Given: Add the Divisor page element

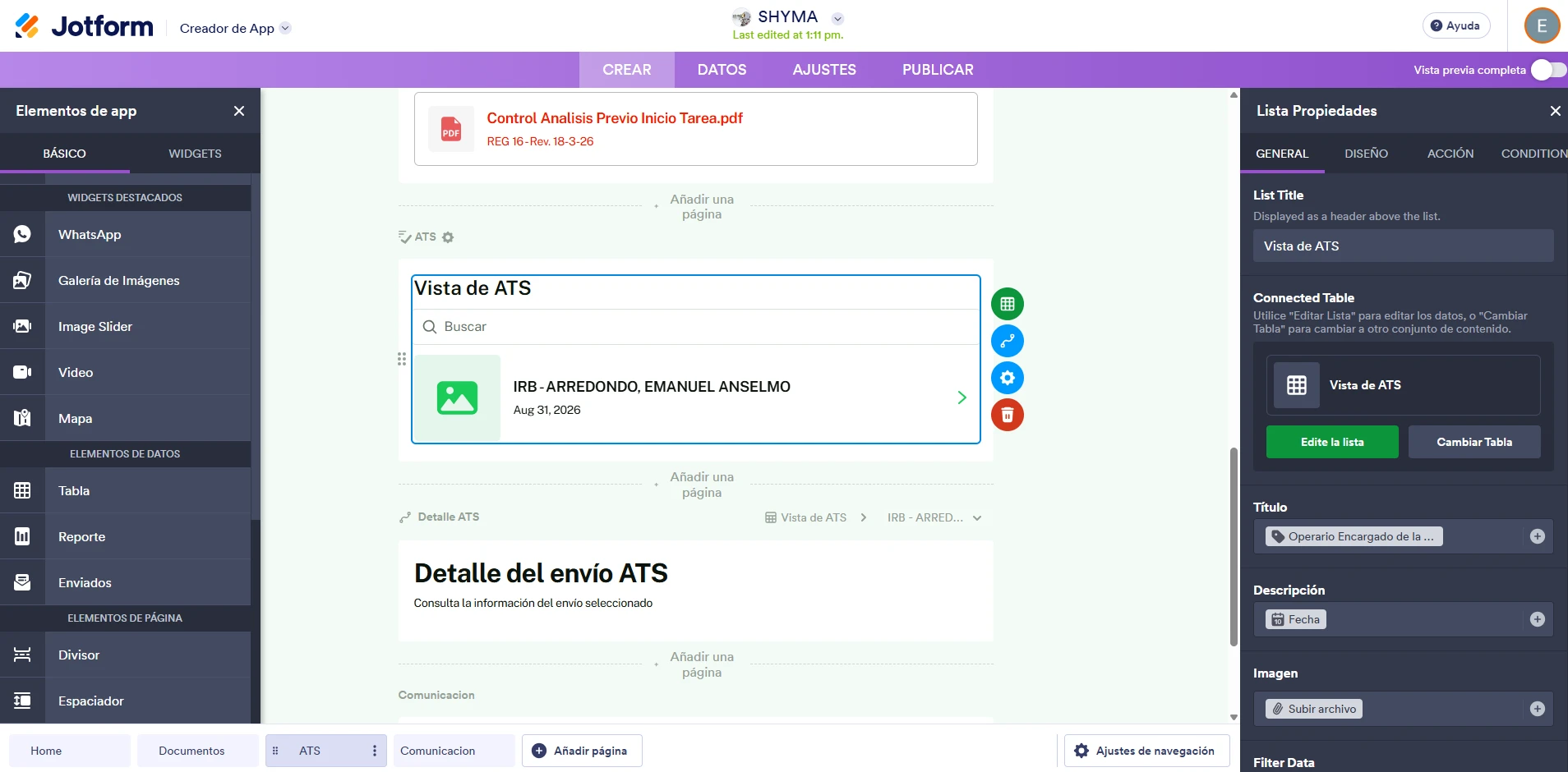Looking at the screenshot, I should coord(125,655).
